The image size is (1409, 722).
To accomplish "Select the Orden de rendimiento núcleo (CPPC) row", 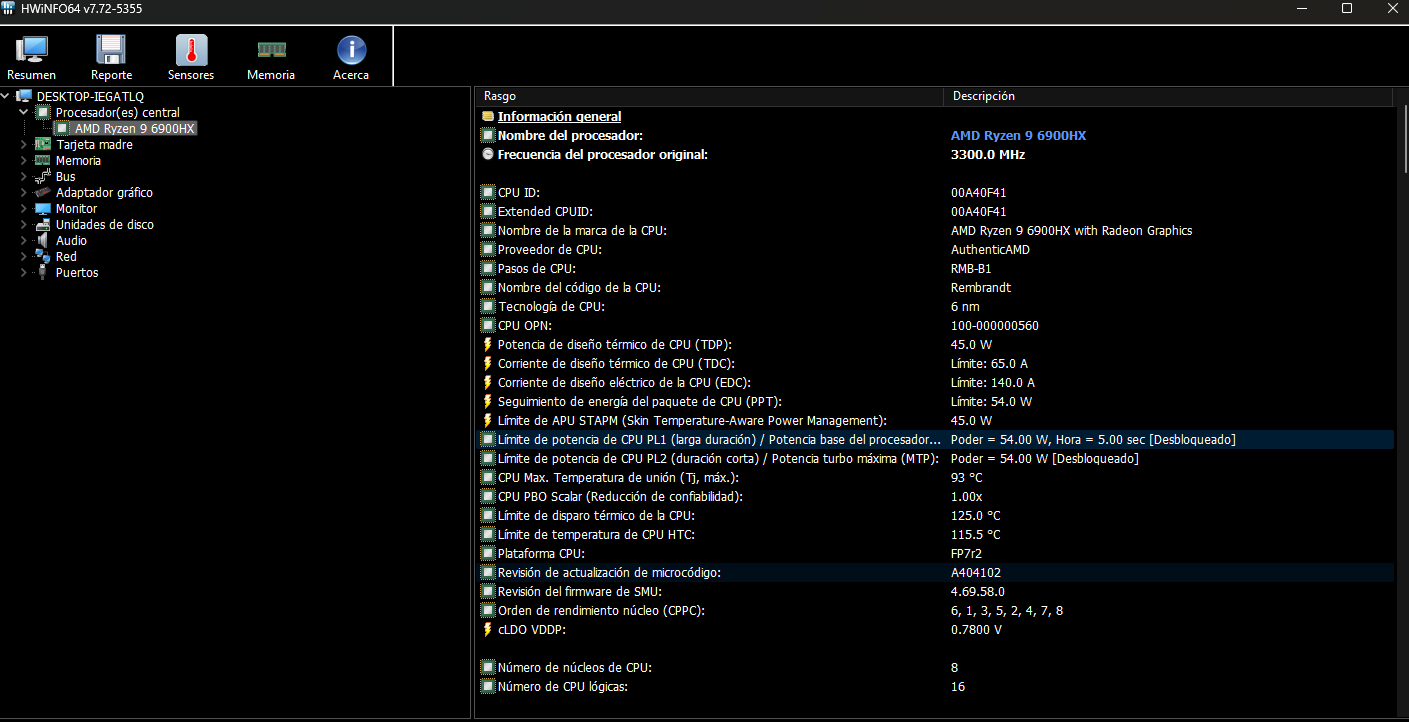I will [936, 610].
